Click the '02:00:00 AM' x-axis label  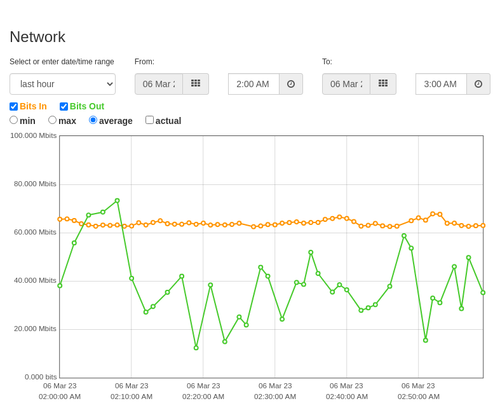click(x=60, y=397)
